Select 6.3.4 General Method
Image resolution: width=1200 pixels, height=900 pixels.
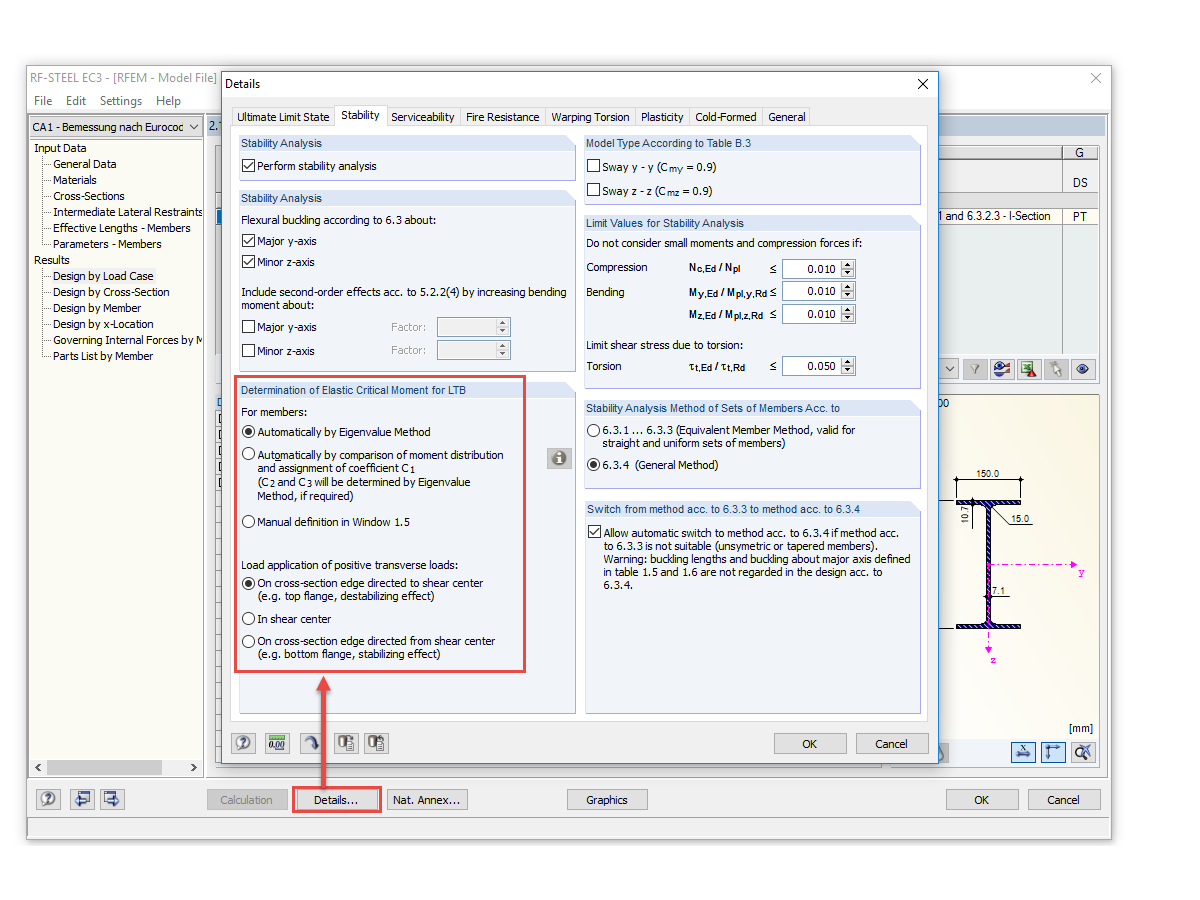point(594,465)
